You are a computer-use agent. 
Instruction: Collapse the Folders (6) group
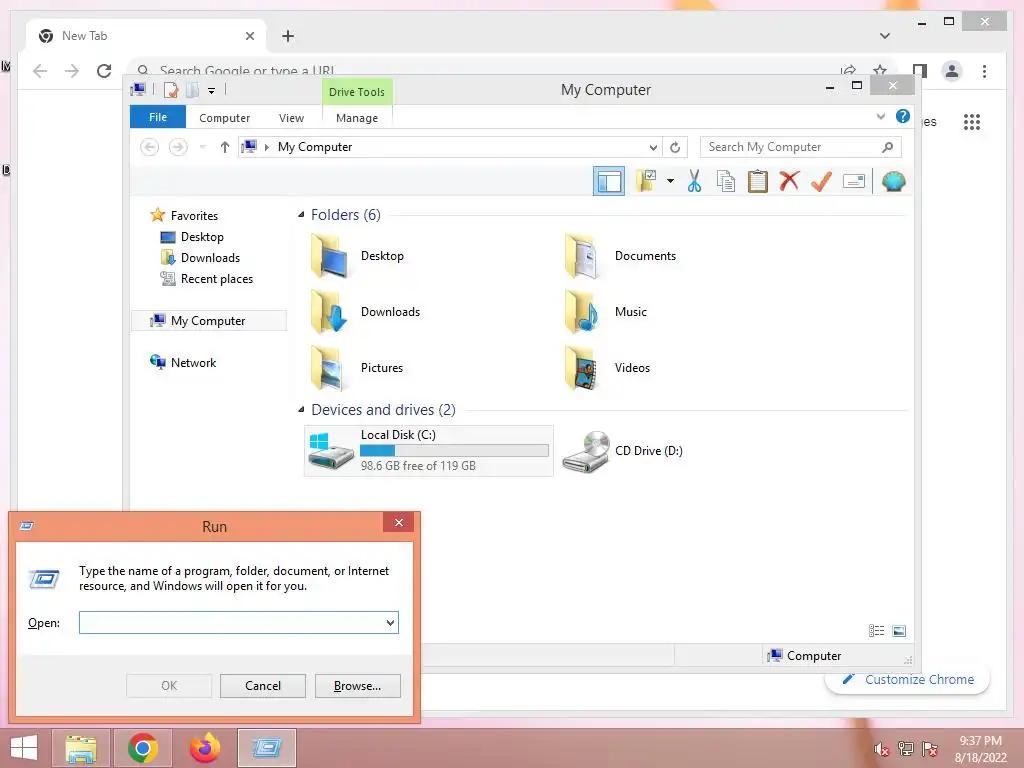pyautogui.click(x=301, y=214)
